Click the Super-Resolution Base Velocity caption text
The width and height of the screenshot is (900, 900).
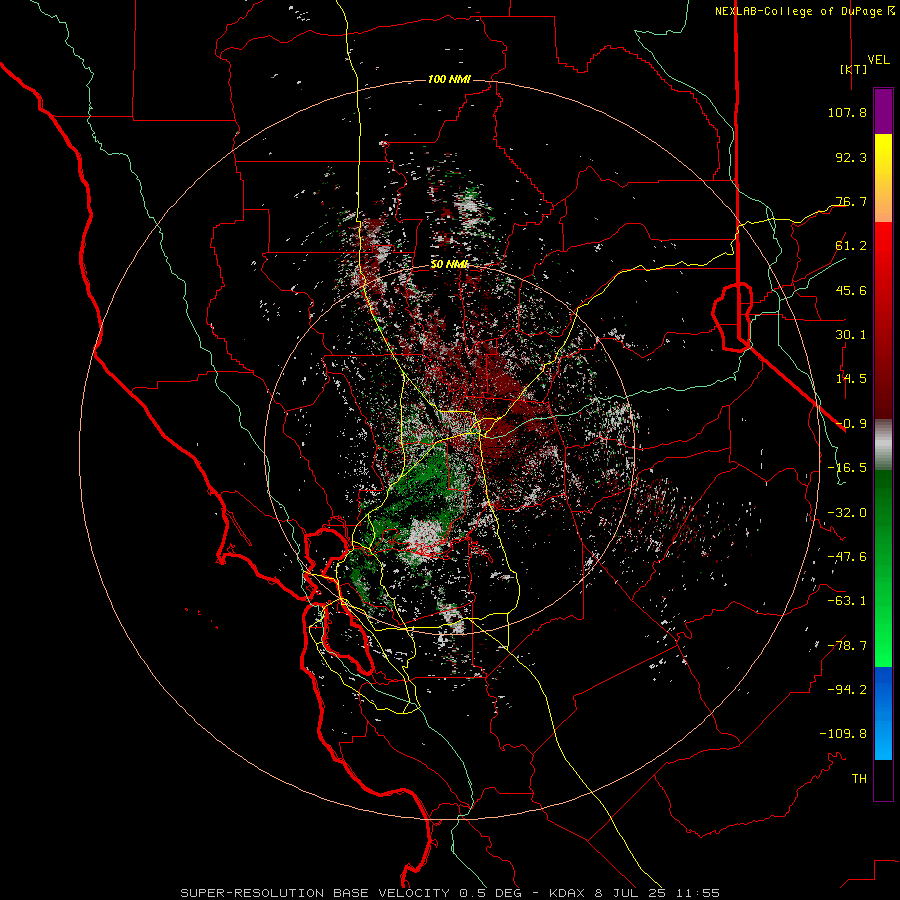pyautogui.click(x=450, y=893)
